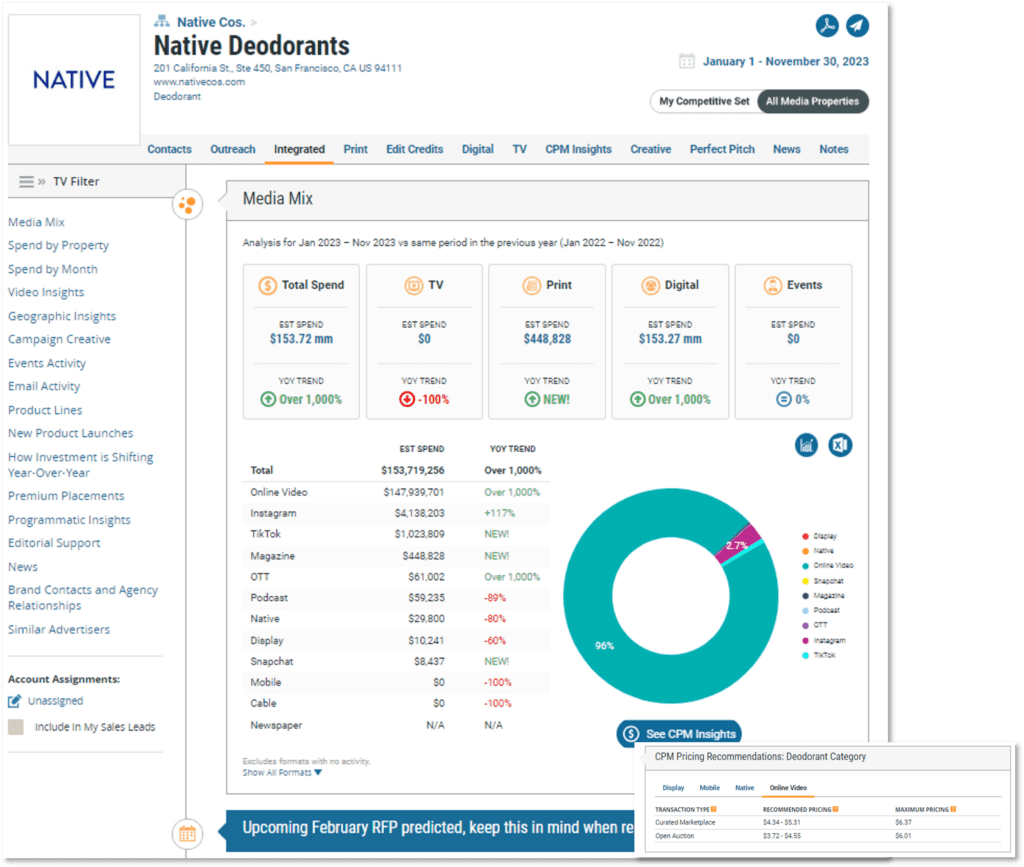
Task: Check Include In My Sales Leads
Action: (x=16, y=727)
